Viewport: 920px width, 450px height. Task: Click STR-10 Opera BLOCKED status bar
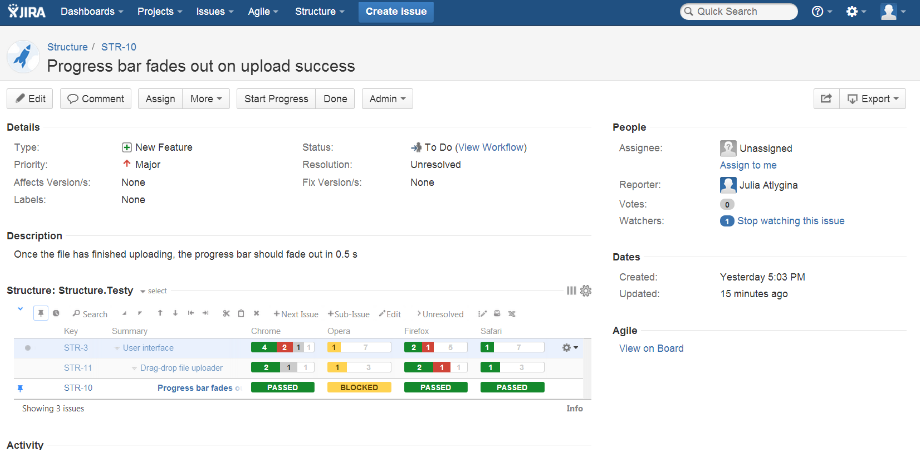pyautogui.click(x=359, y=387)
